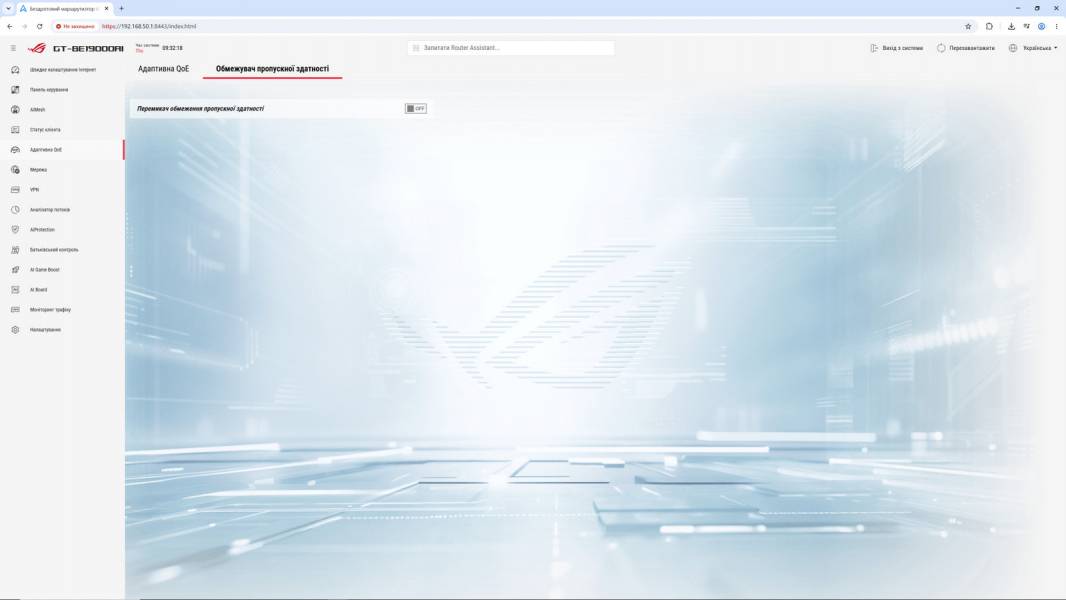This screenshot has height=600, width=1066.
Task: Click the GT-BE19000AI model name
Action: (88, 48)
